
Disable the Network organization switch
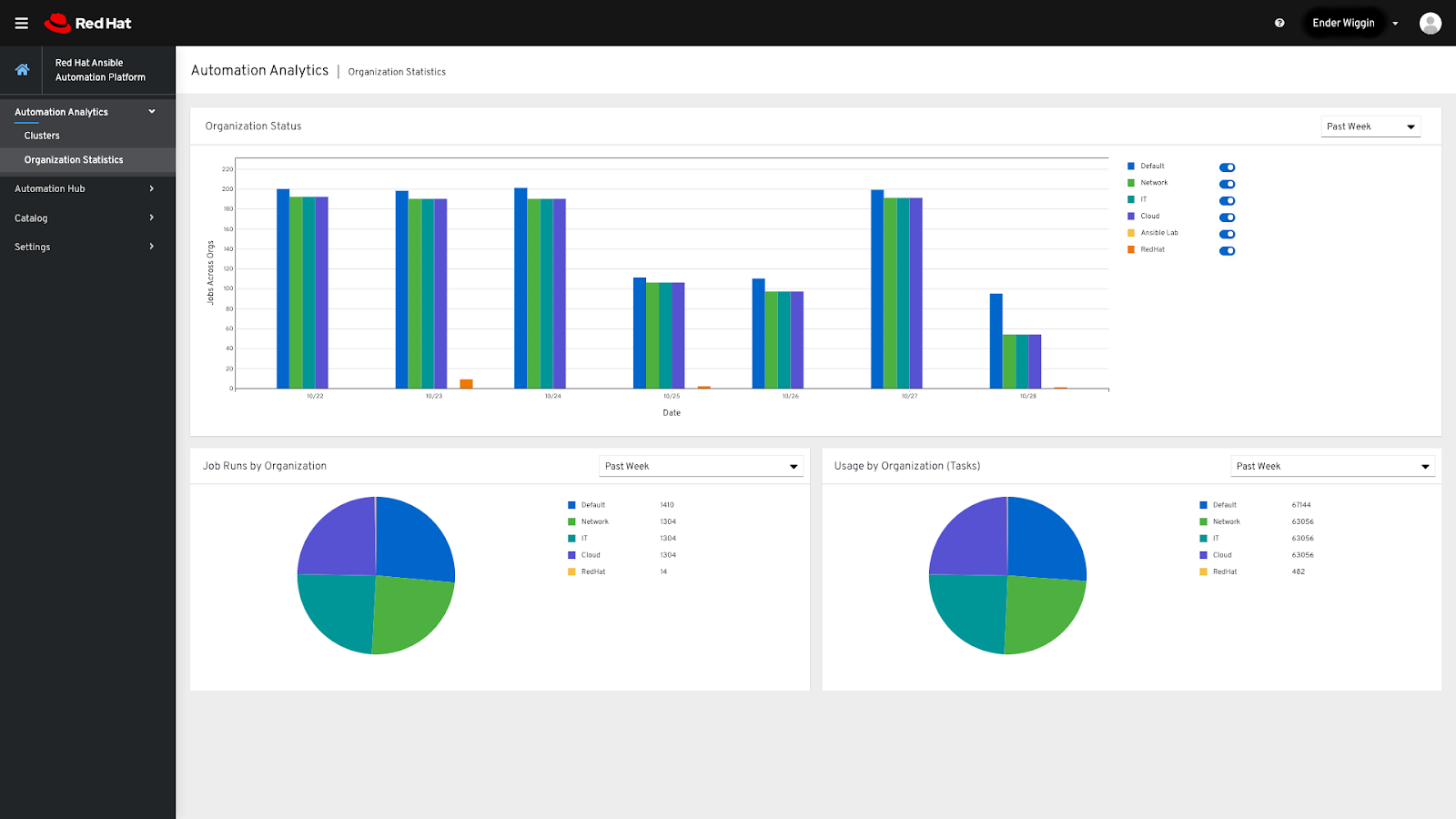coord(1227,184)
